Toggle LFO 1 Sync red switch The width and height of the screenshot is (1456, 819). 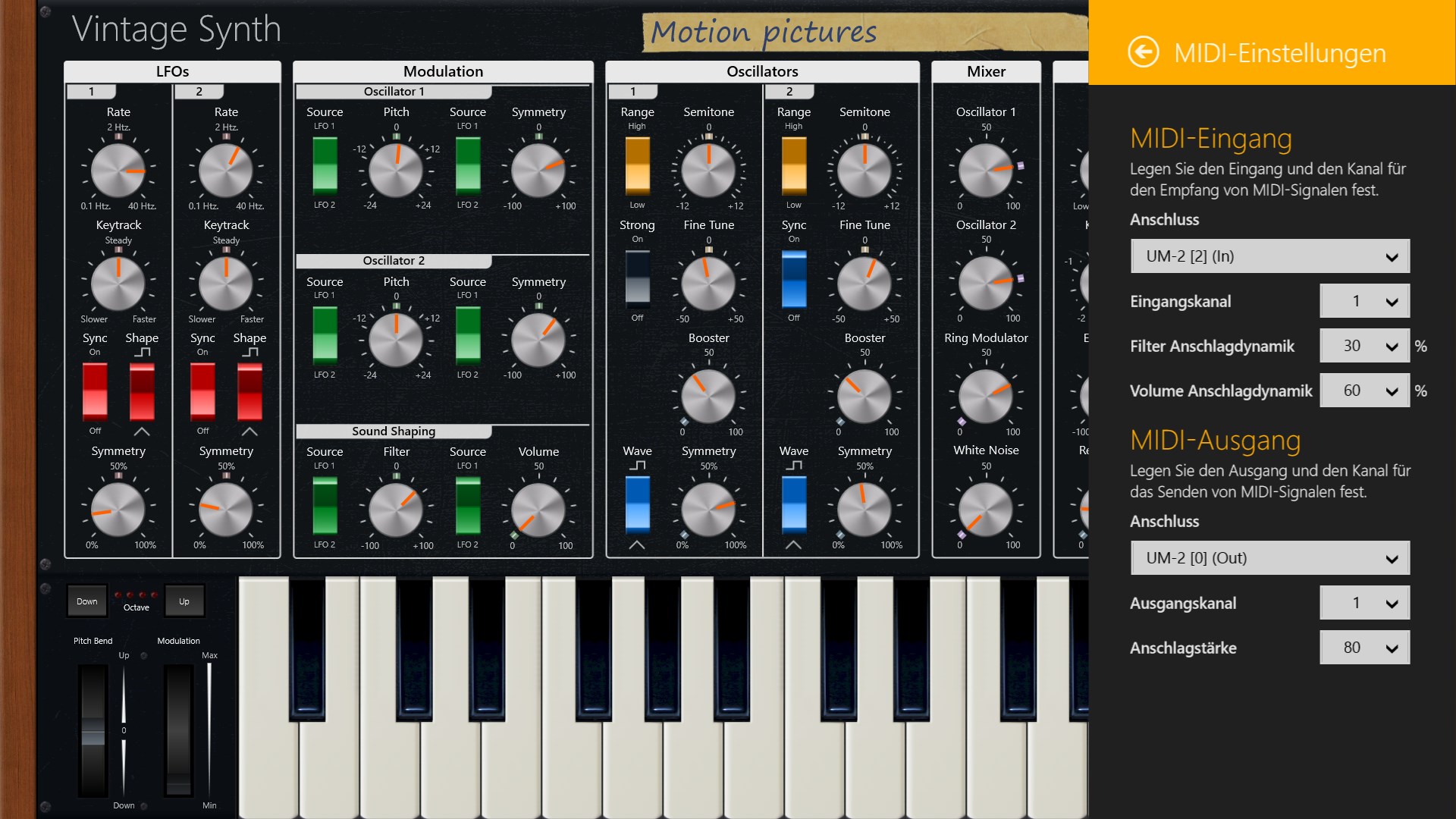(95, 391)
